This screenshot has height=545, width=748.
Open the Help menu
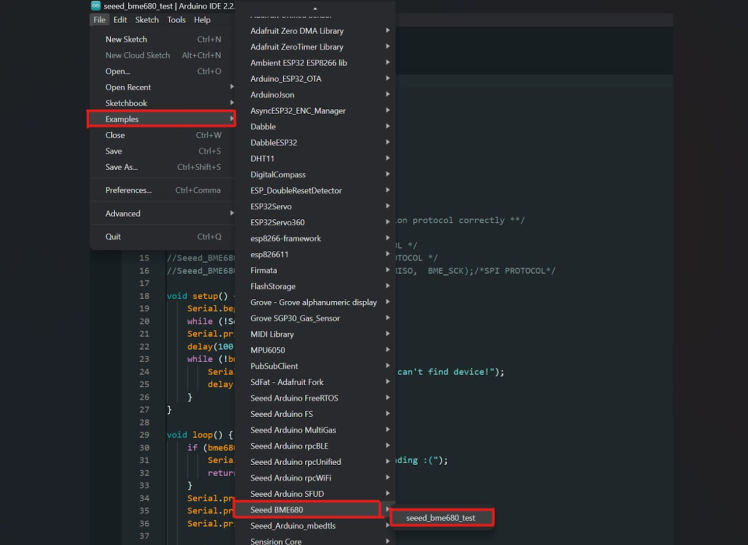202,20
